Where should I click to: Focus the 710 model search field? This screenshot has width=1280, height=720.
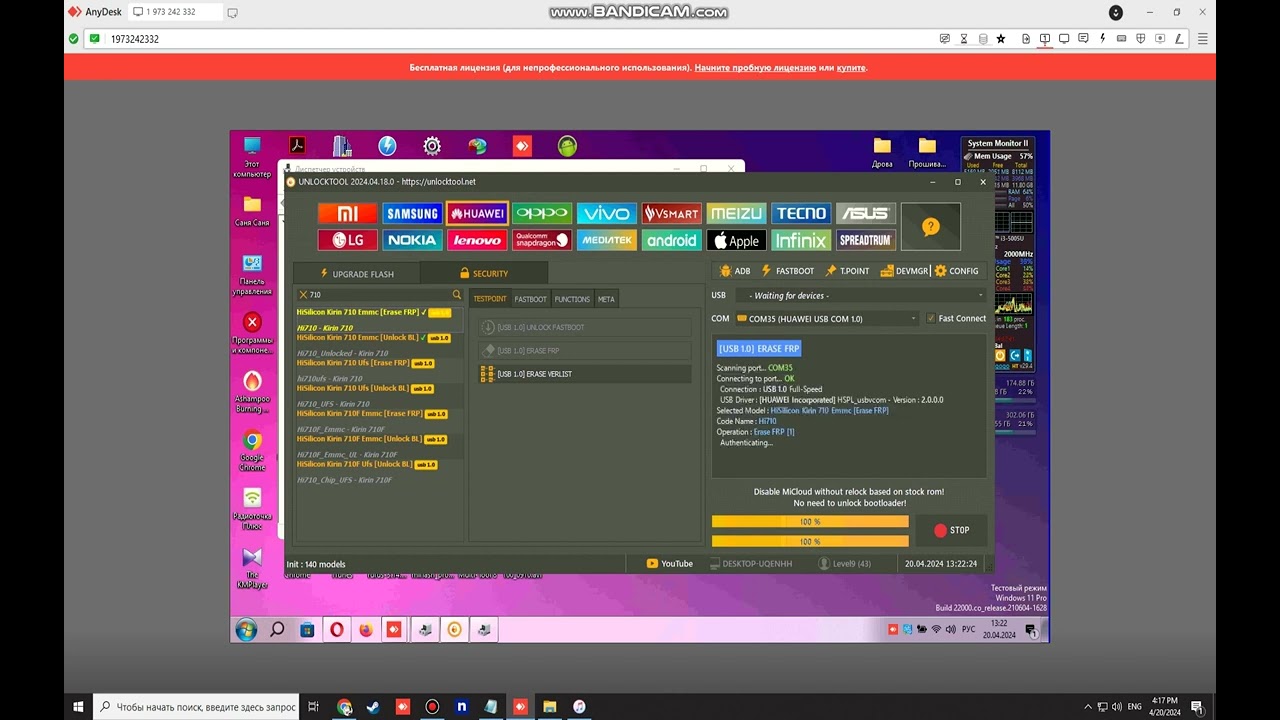click(x=380, y=295)
